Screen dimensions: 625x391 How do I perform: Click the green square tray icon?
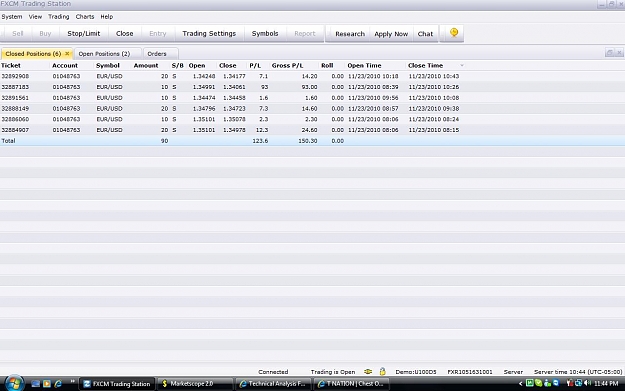(529, 383)
